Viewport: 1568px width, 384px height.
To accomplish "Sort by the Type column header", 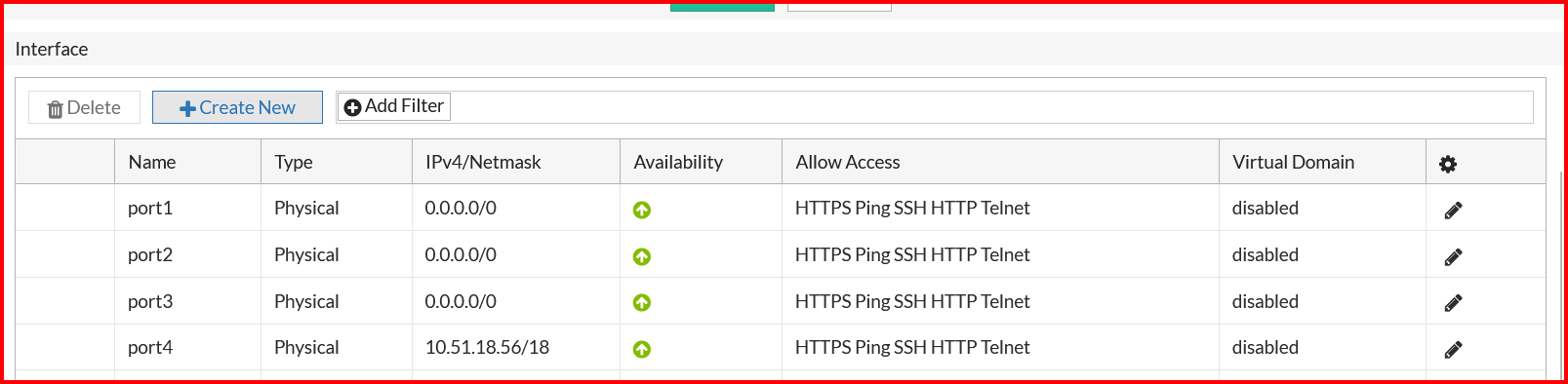I will point(294,162).
